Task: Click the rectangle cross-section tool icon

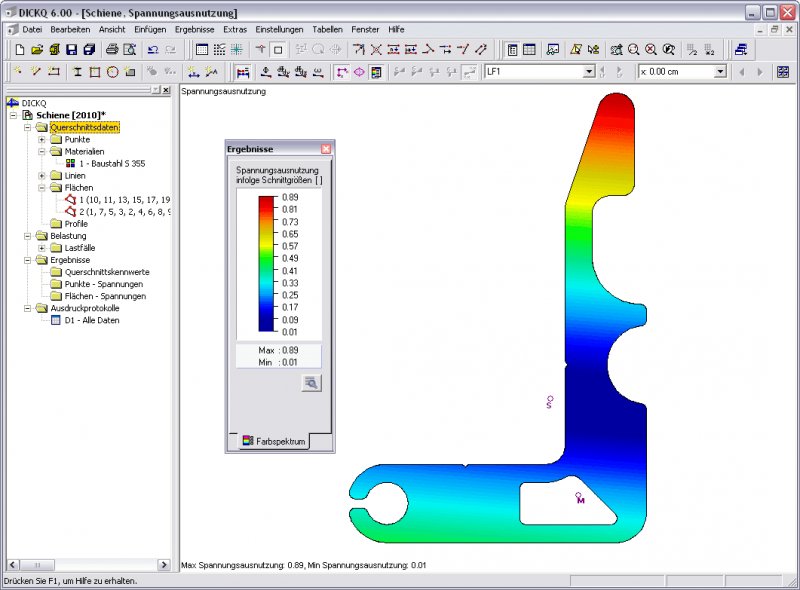Action: (x=95, y=72)
